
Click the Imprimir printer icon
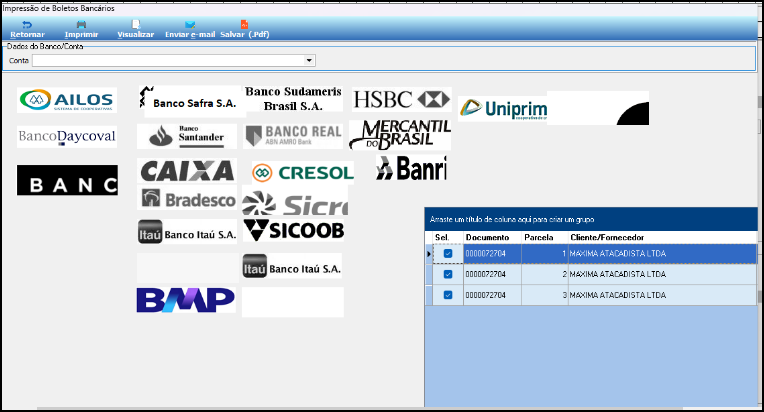pyautogui.click(x=81, y=25)
